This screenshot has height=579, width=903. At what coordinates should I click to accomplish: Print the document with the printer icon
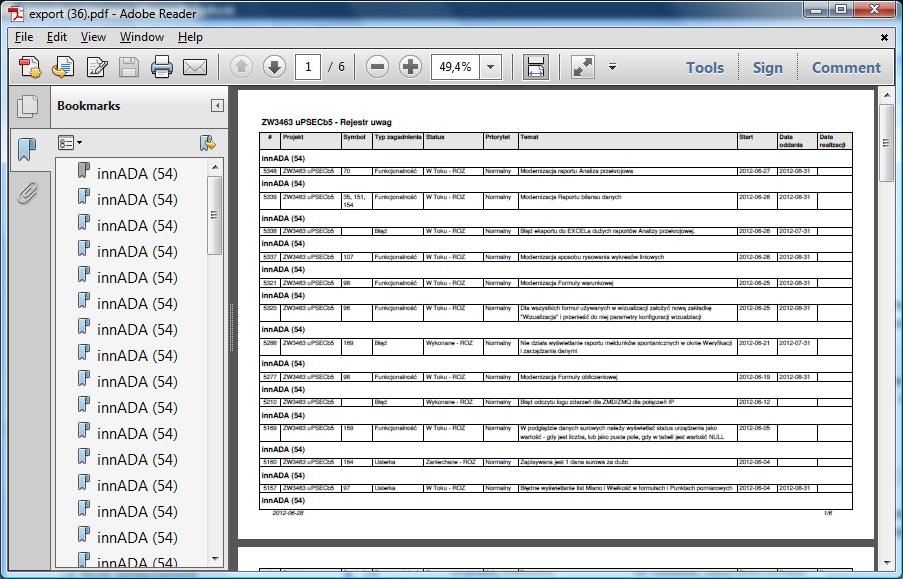[162, 67]
